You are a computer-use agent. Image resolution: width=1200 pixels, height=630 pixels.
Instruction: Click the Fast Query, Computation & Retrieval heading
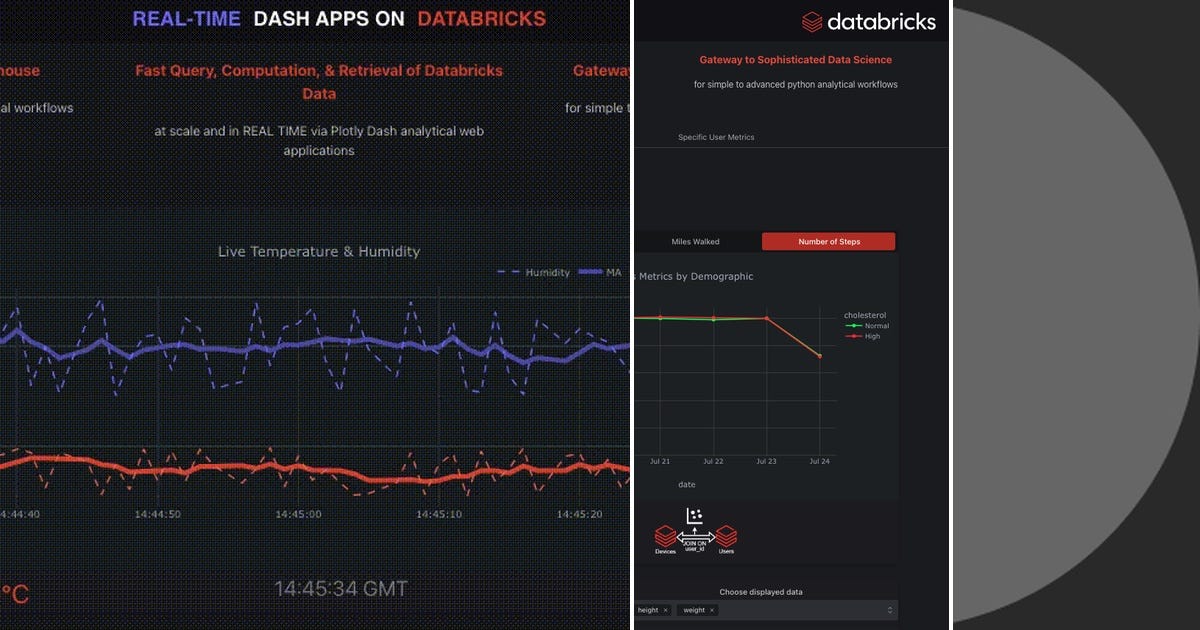(x=319, y=80)
